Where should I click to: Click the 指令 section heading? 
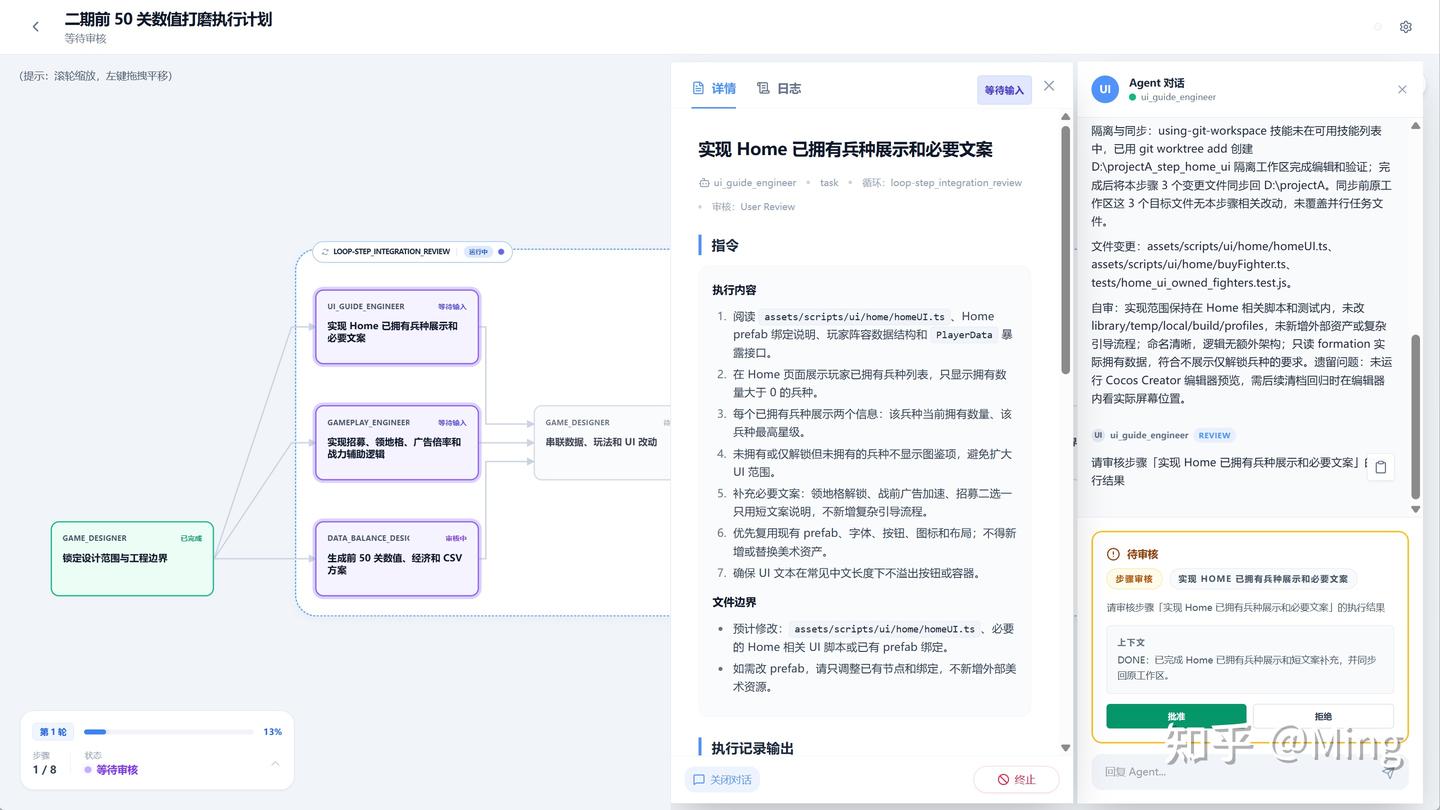coord(725,245)
